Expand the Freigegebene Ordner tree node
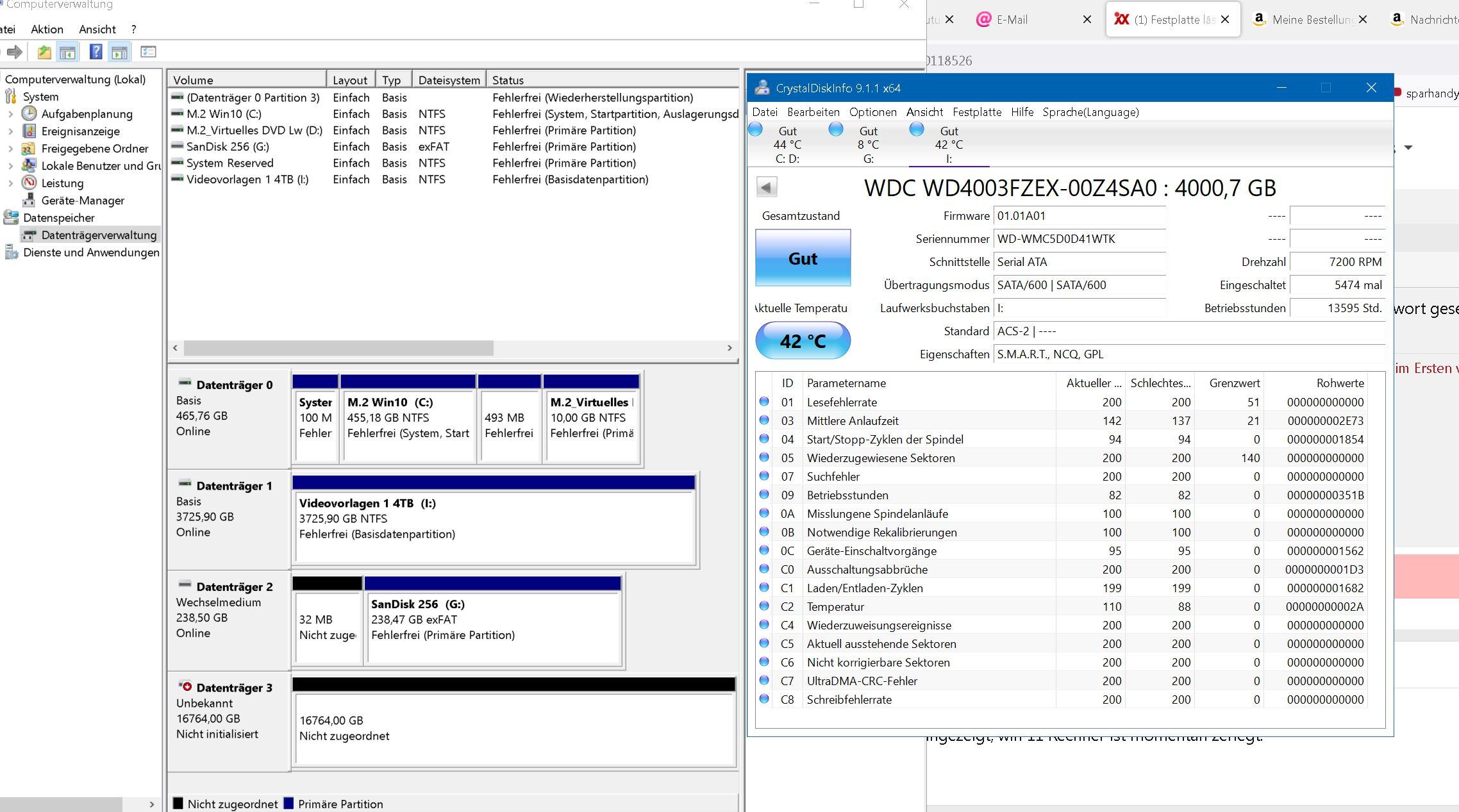Image resolution: width=1459 pixels, height=812 pixels. coord(10,149)
